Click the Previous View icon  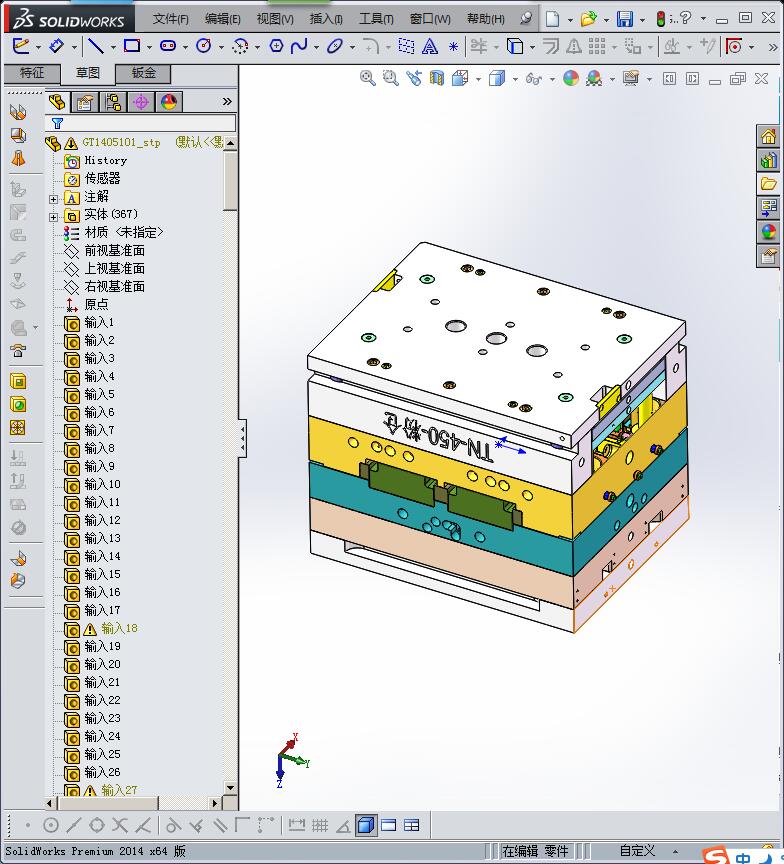pyautogui.click(x=414, y=78)
